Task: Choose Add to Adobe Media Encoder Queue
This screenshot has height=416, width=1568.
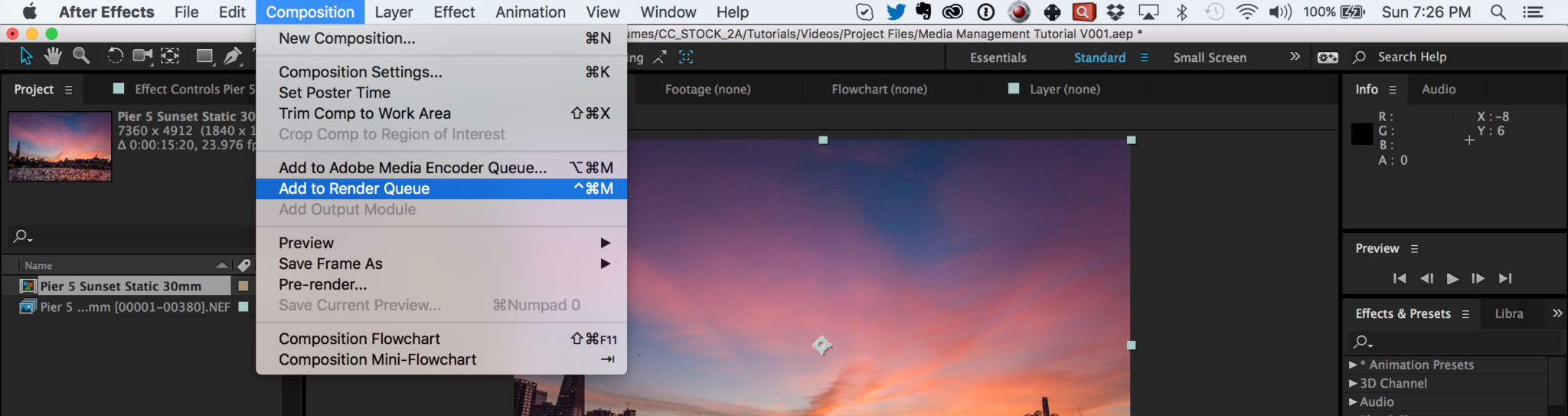Action: click(x=441, y=168)
